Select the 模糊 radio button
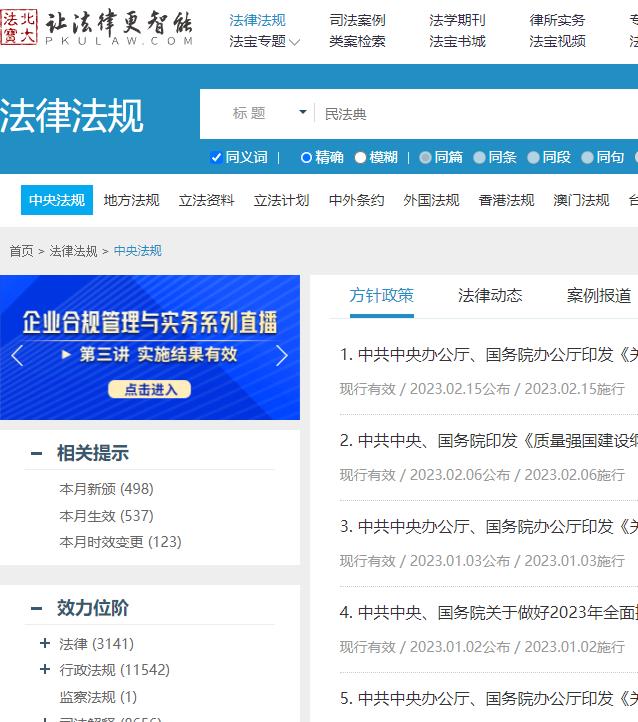638x722 pixels. 360,157
